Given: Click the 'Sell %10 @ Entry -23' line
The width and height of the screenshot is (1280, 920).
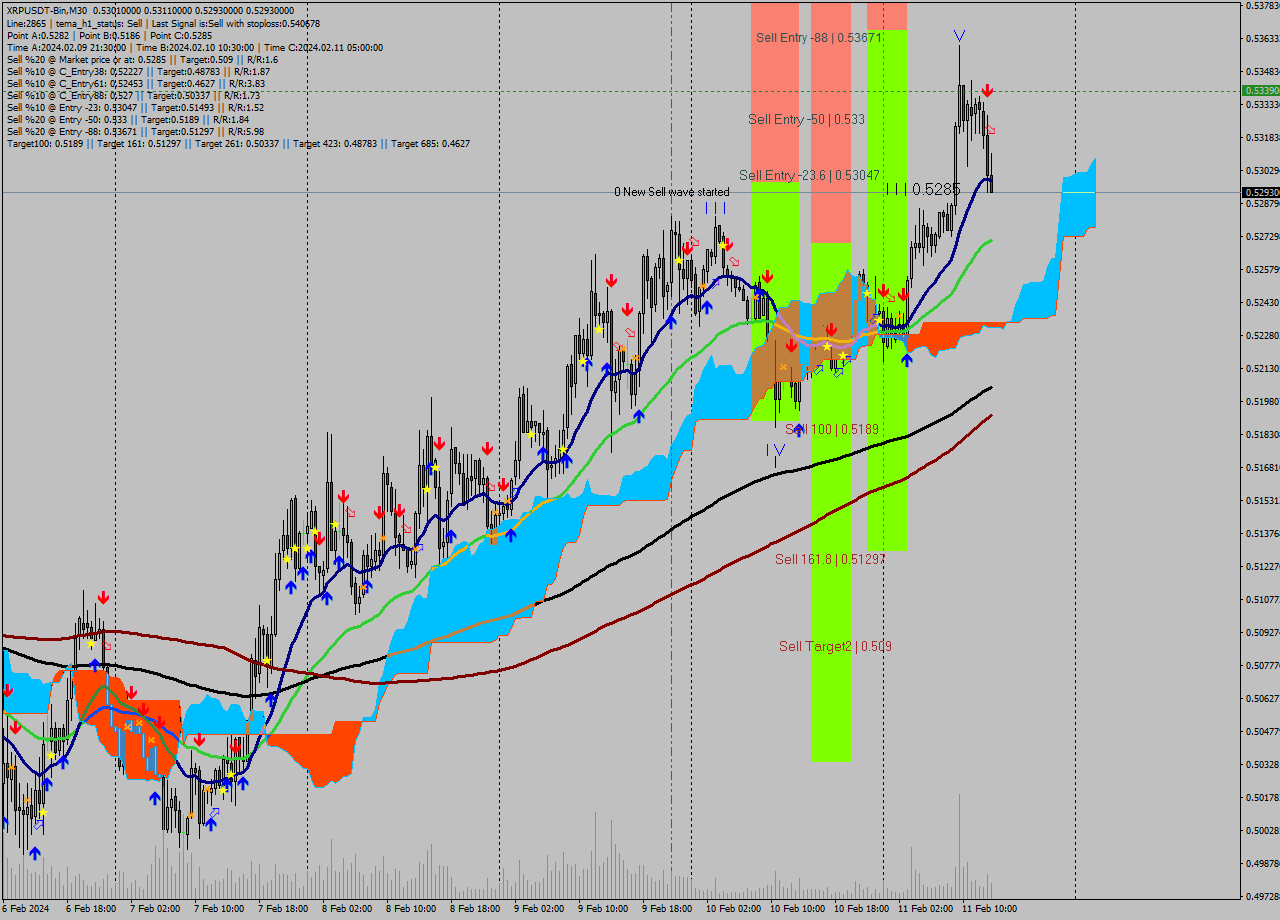Looking at the screenshot, I should coord(135,107).
